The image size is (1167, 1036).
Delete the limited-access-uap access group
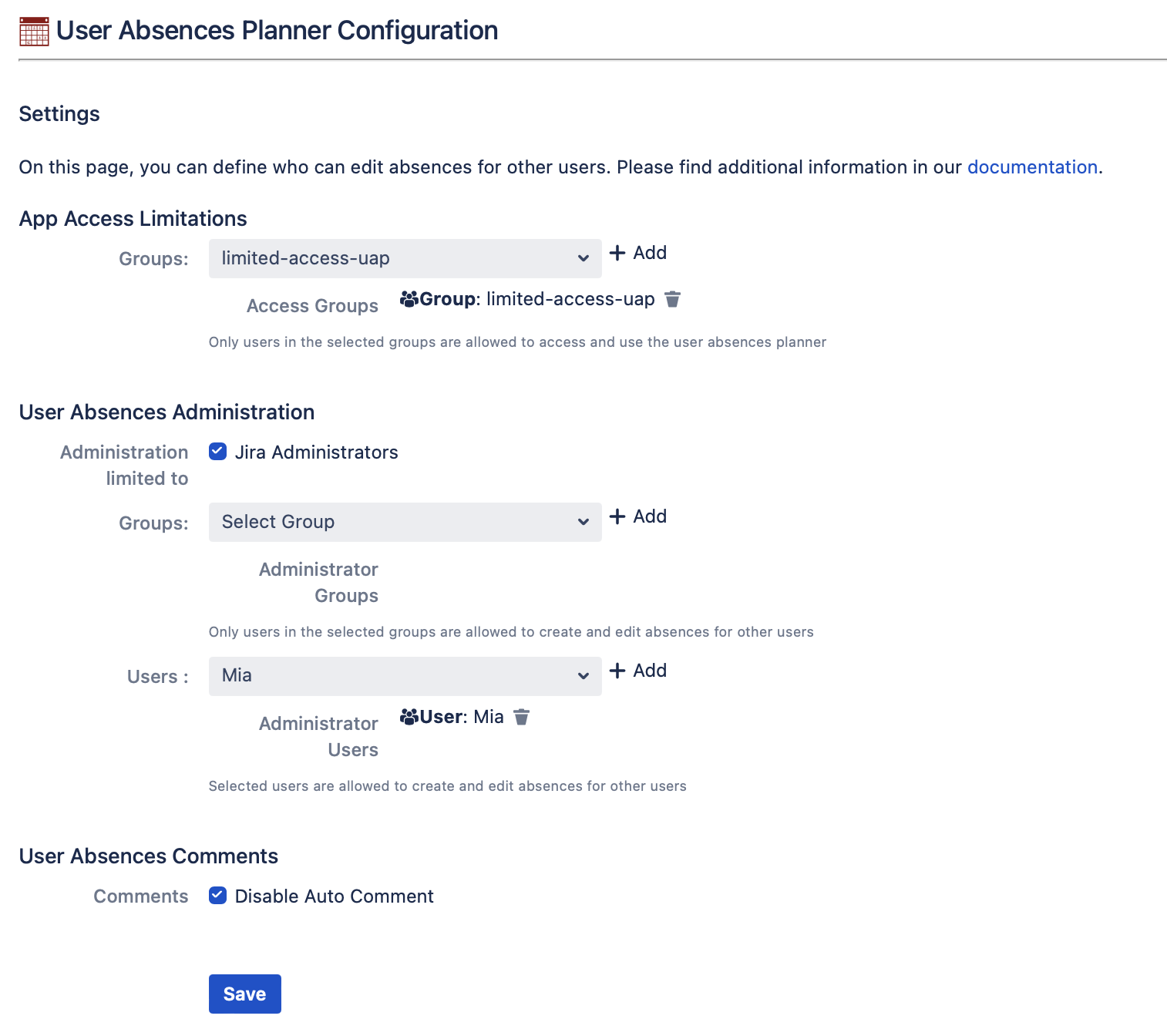(672, 299)
